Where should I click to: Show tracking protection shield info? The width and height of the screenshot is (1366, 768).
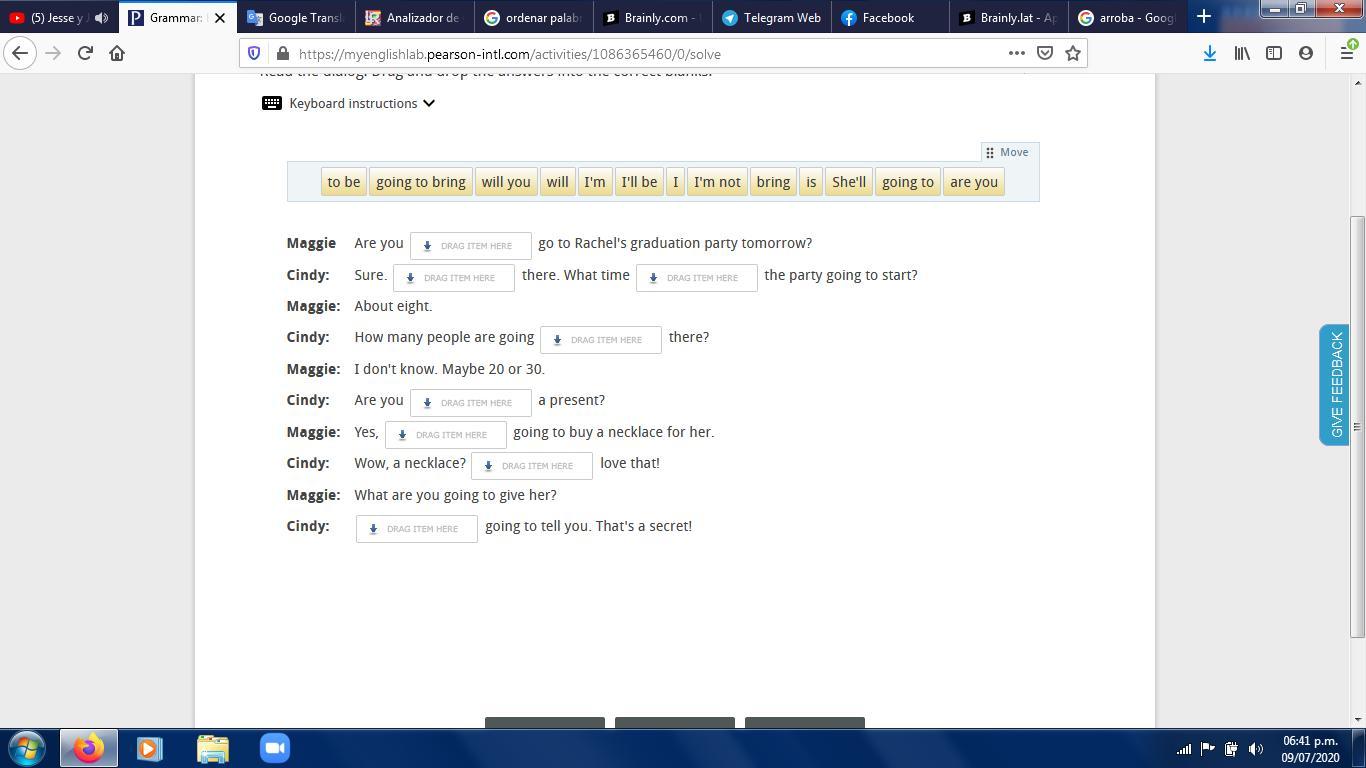(254, 53)
